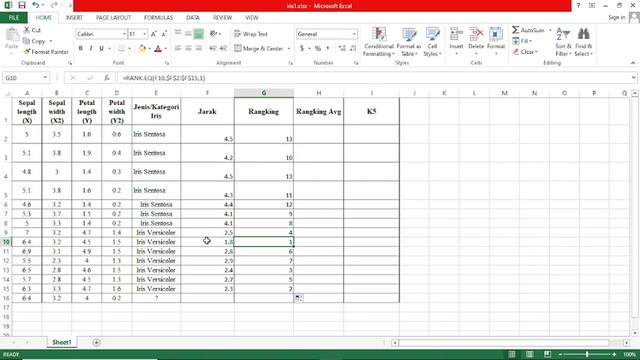
Task: Increase the cell indent
Action: (x=223, y=49)
